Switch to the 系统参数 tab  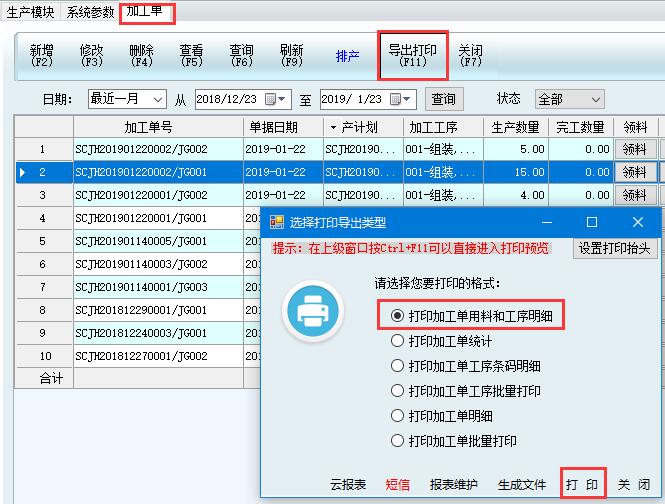90,12
